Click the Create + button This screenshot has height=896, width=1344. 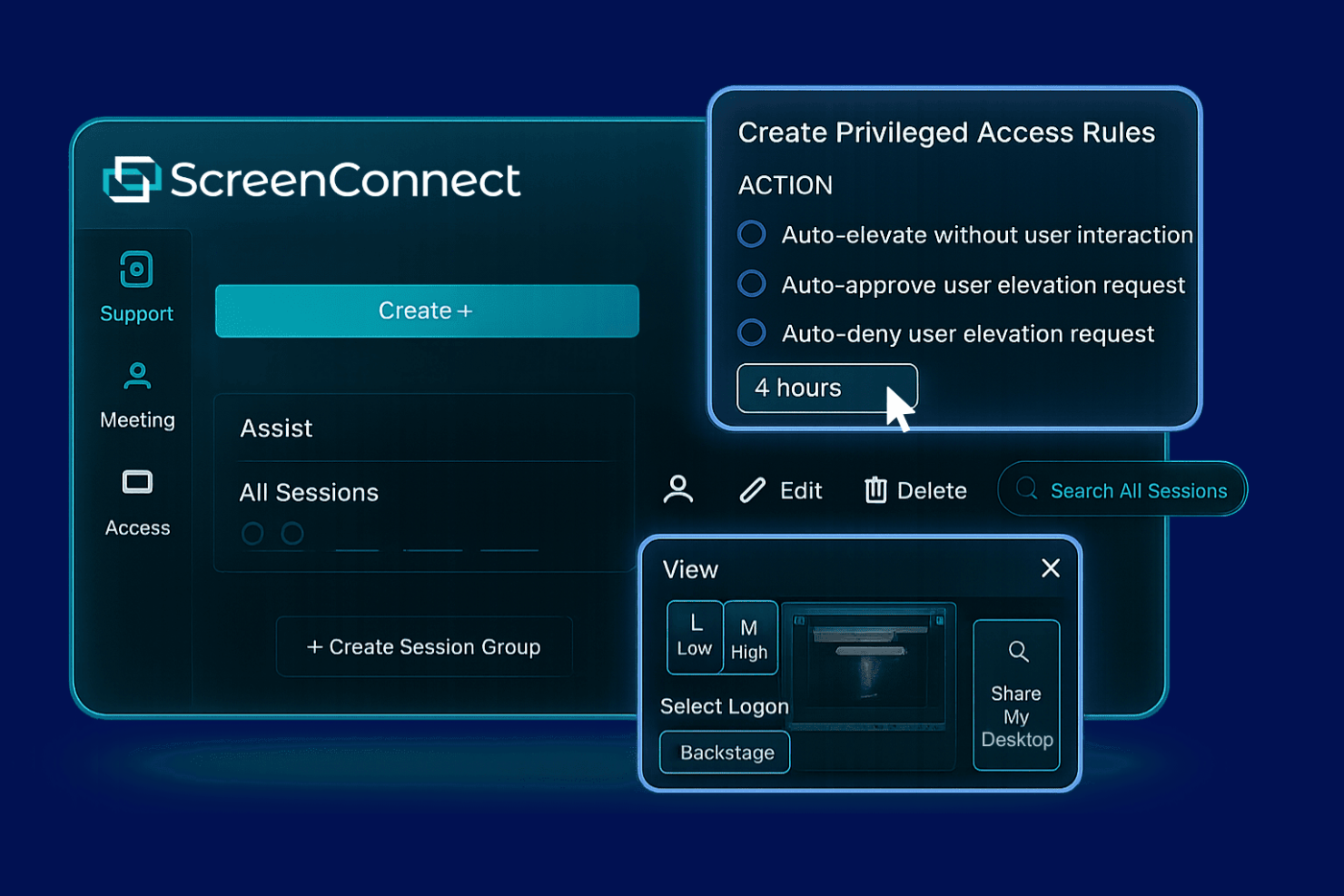pyautogui.click(x=426, y=310)
